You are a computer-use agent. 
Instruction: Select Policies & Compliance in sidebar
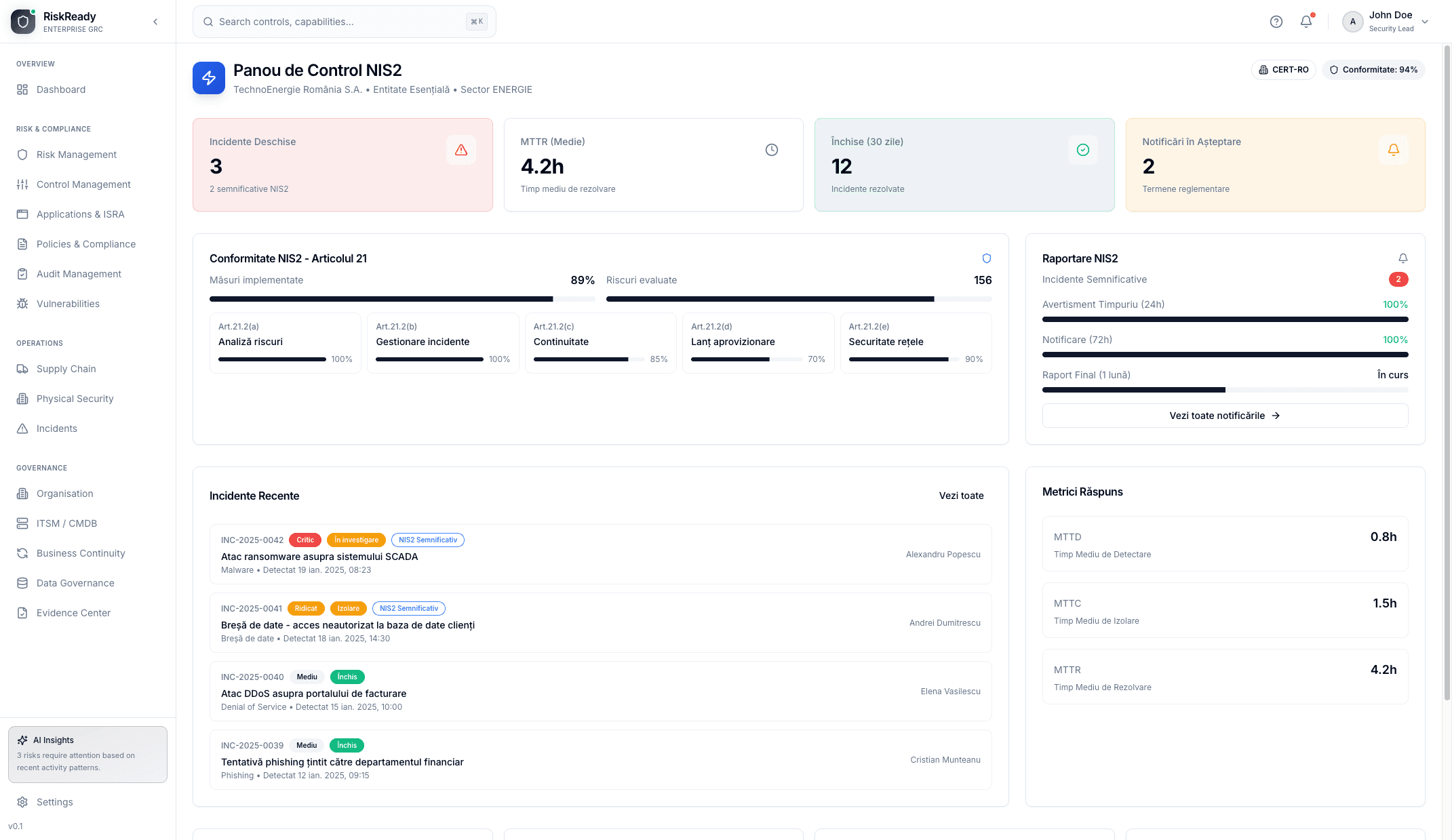(x=85, y=244)
